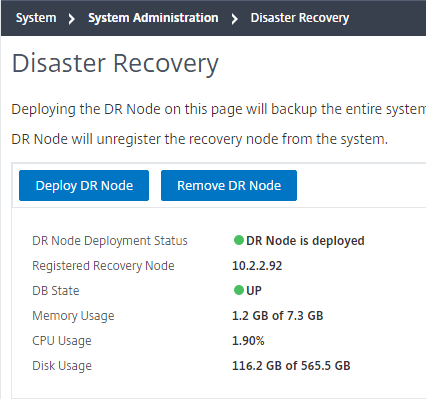This screenshot has width=426, height=399.
Task: Click the chevron after System Administration breadcrumb
Action: (235, 19)
